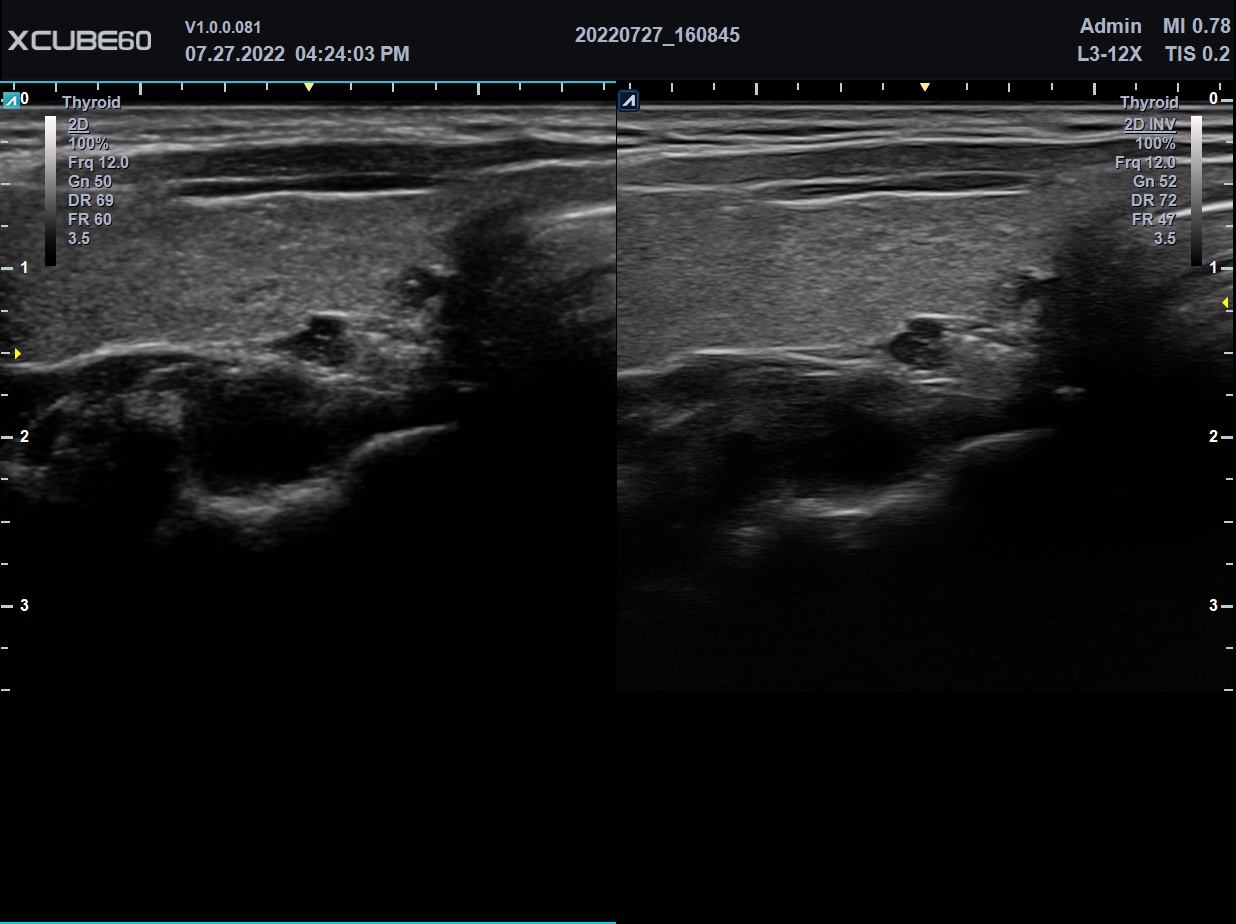Click yellow focal depth marker on right scale
Screen dimensions: 1236x924
click(x=1226, y=302)
